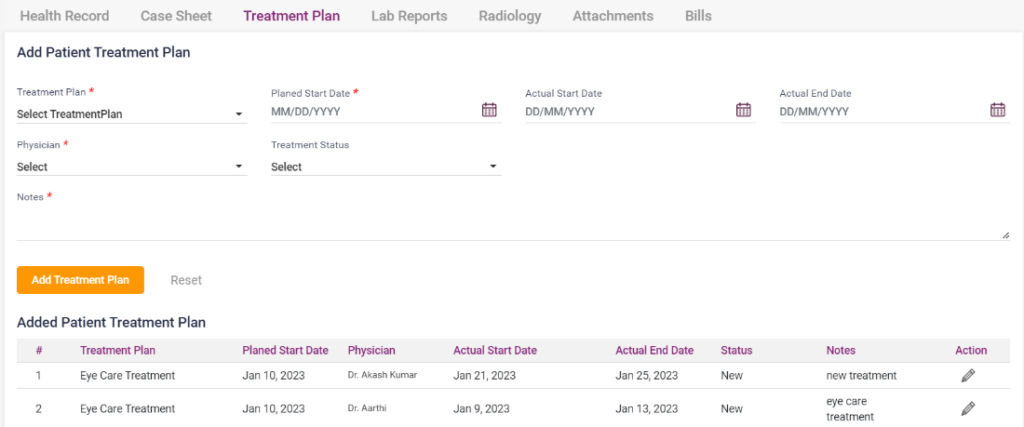1024x427 pixels.
Task: Open calendar picker for Actual Start Date
Action: [x=743, y=110]
